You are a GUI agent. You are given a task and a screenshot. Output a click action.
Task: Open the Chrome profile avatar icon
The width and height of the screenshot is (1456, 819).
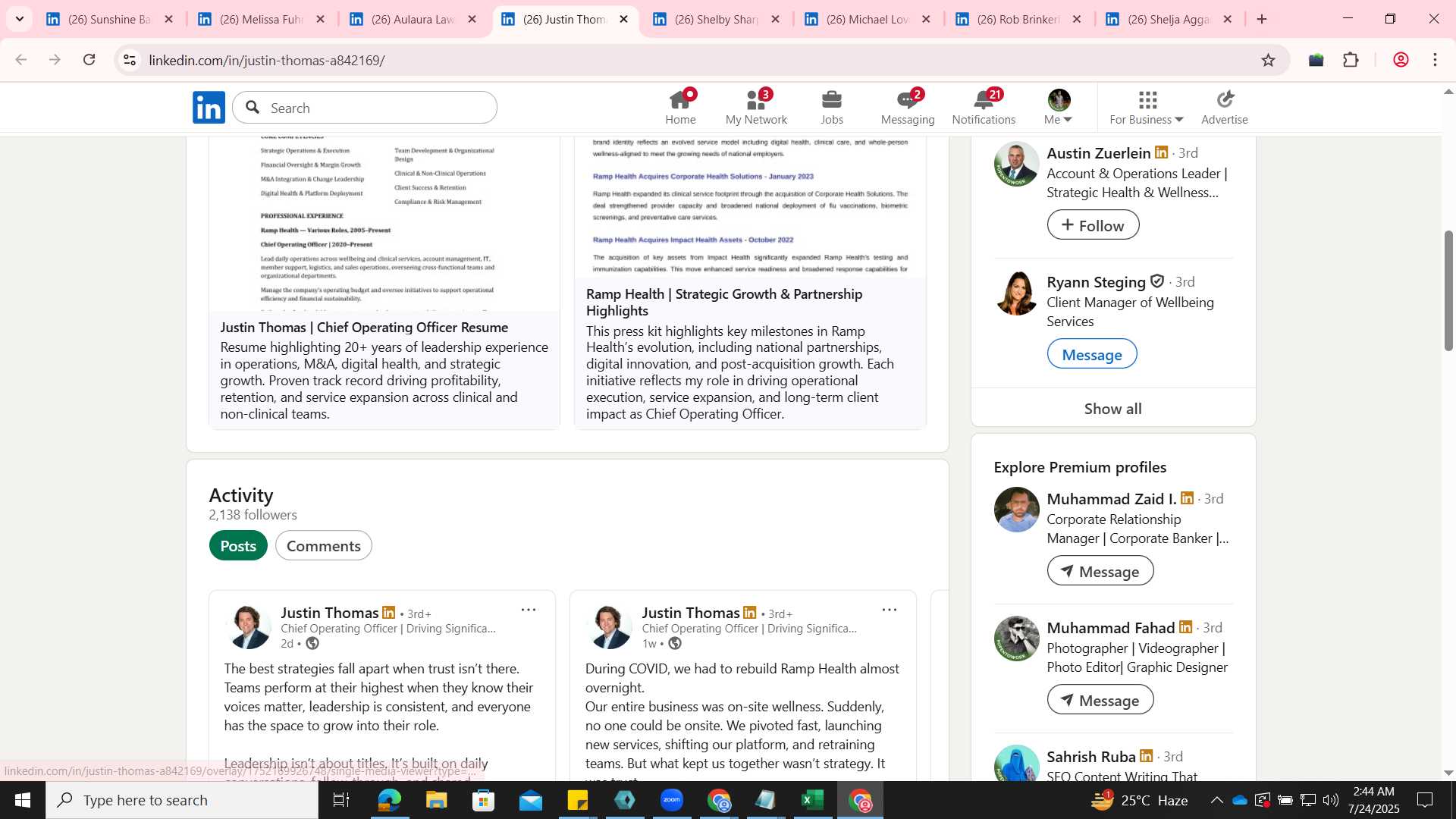1401,60
